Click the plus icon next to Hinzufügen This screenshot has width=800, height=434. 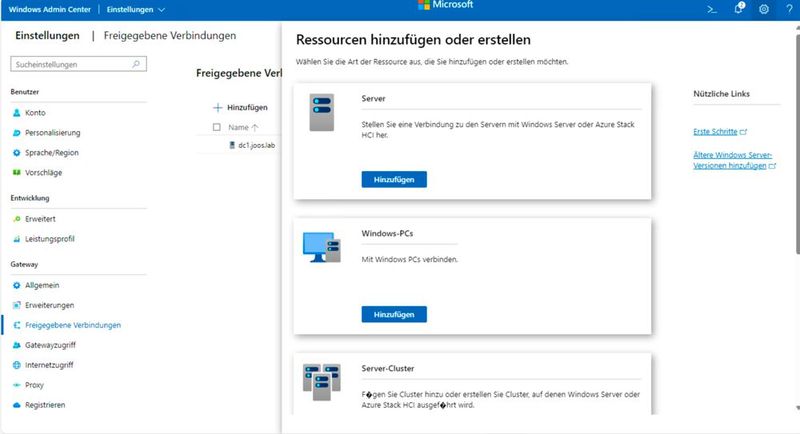(217, 108)
